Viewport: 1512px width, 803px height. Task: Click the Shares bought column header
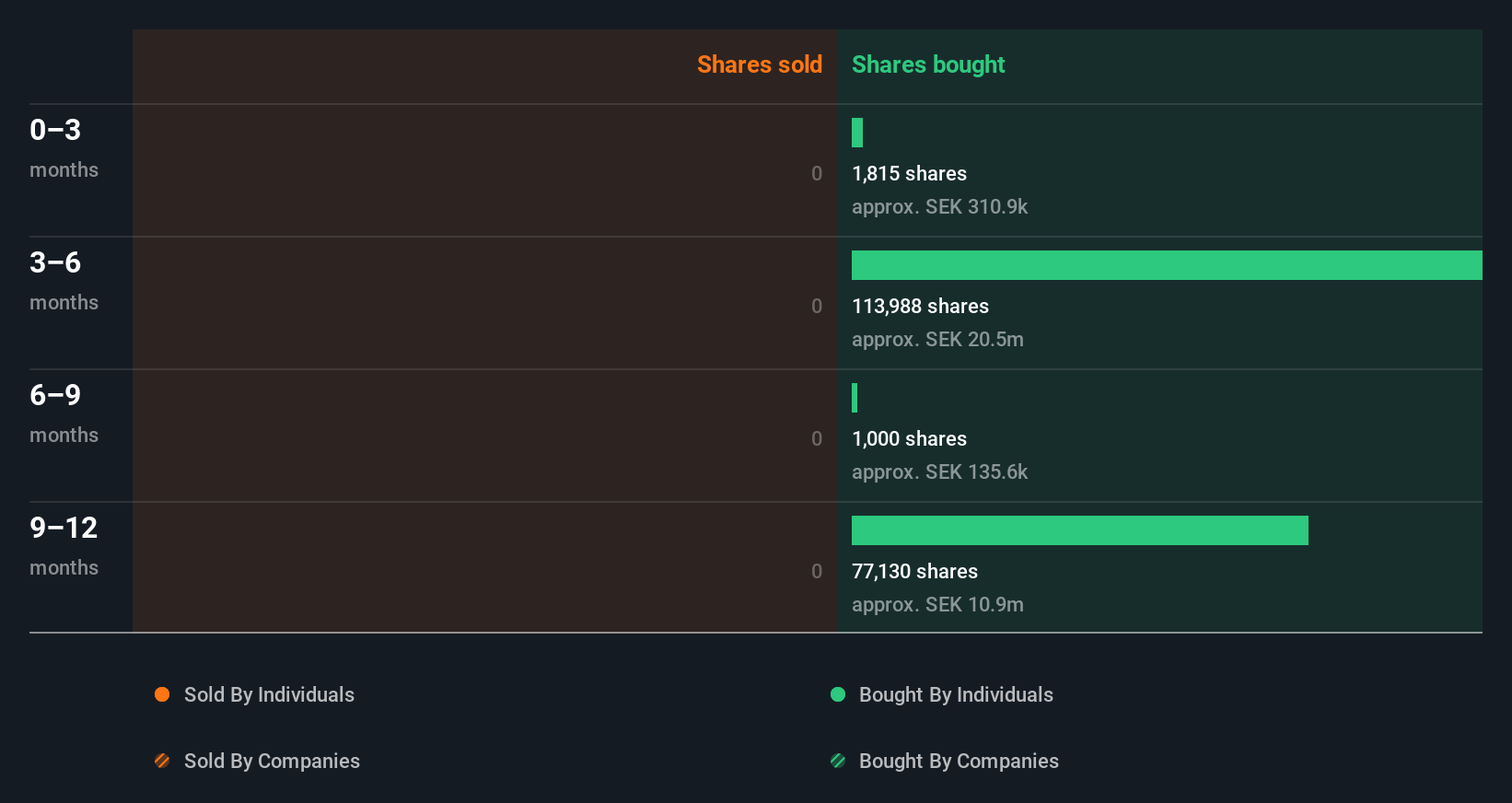click(x=928, y=64)
